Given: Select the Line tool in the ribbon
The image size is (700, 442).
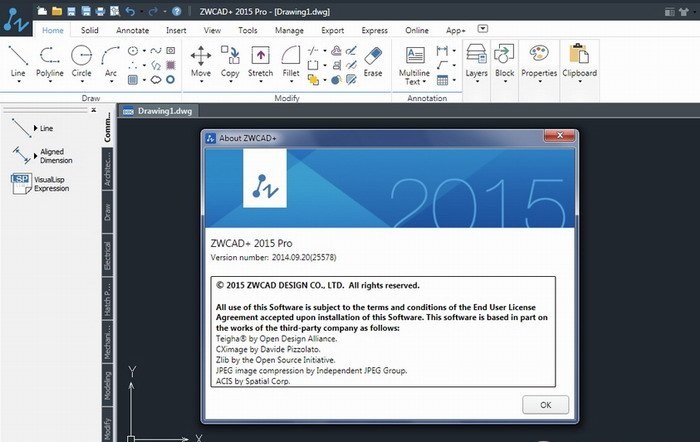Looking at the screenshot, I should pos(18,59).
